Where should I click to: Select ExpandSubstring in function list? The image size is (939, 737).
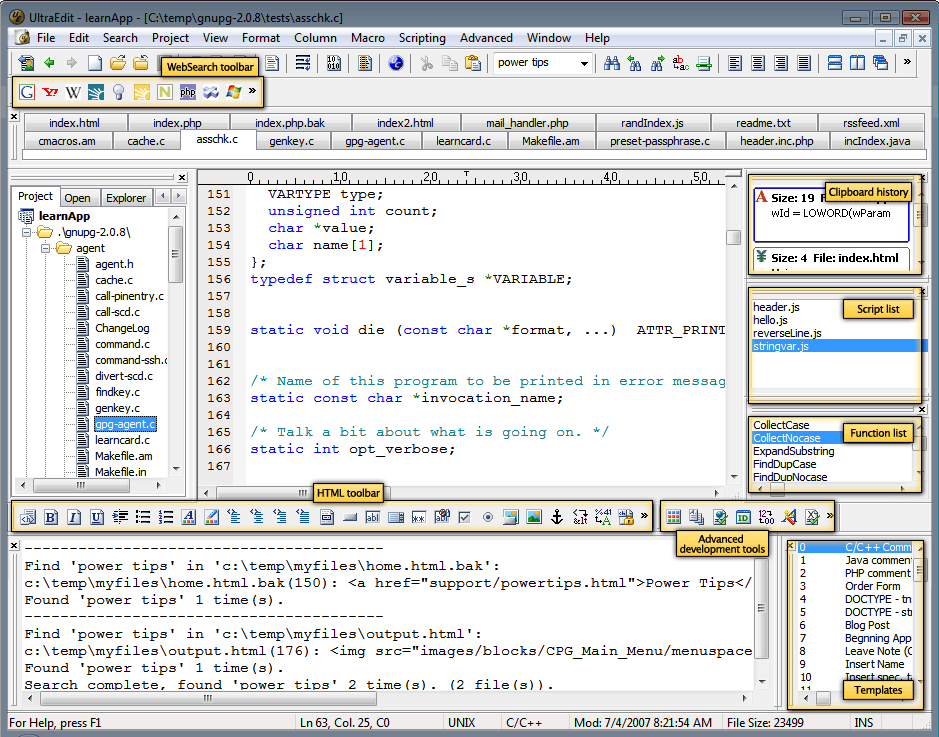(793, 451)
